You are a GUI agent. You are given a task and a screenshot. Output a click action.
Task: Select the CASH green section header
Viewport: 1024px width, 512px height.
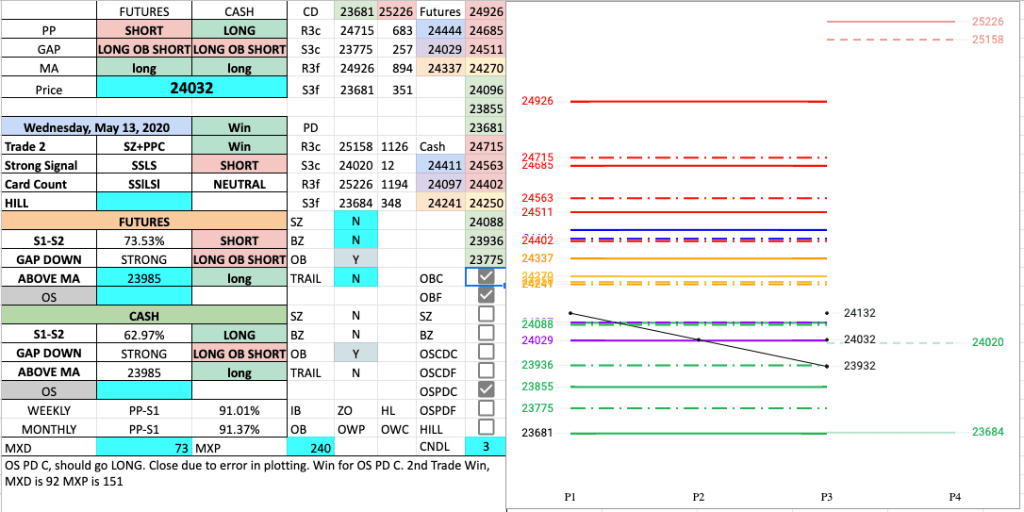coord(144,316)
